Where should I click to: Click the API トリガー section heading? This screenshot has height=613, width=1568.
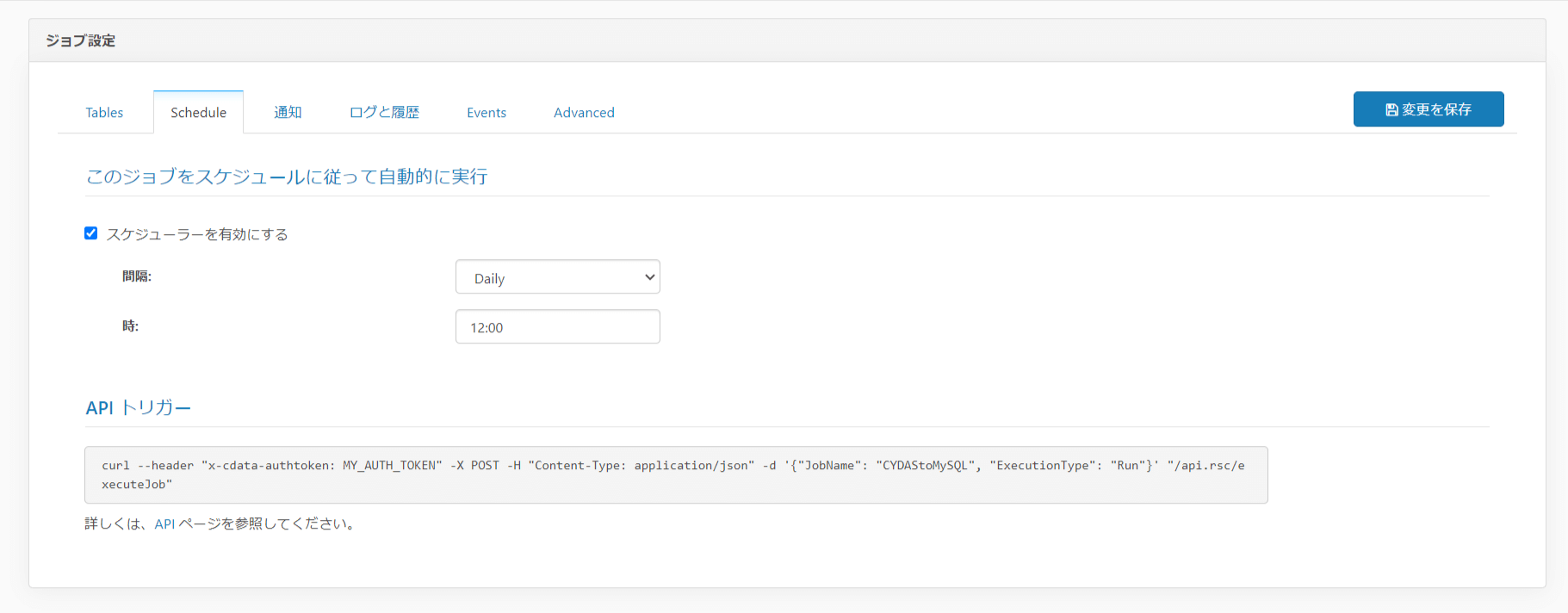point(138,408)
